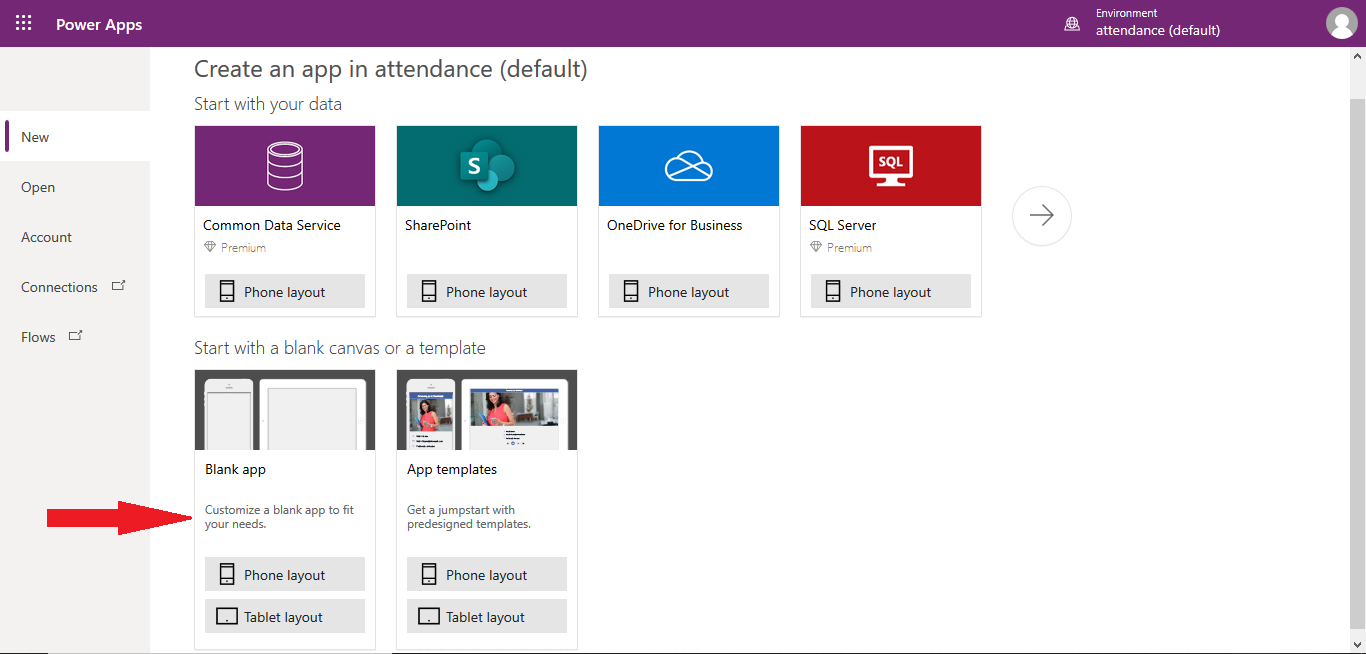This screenshot has width=1366, height=654.
Task: Choose the SQL Server data source icon
Action: [x=890, y=165]
